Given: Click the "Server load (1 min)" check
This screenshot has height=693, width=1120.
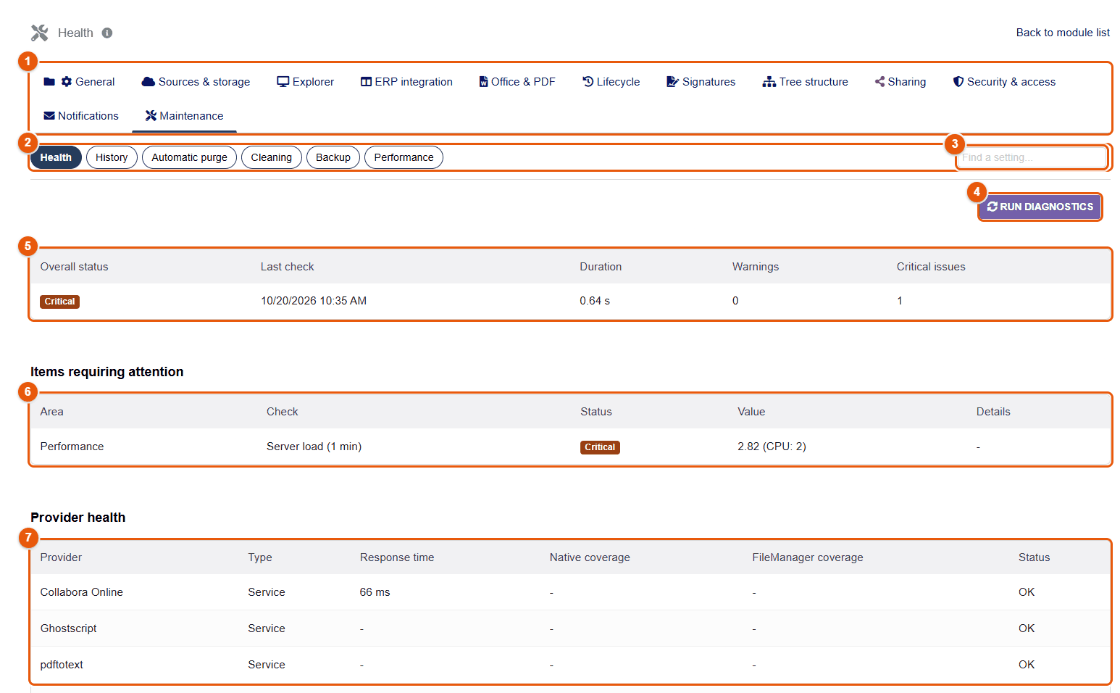Looking at the screenshot, I should point(314,447).
